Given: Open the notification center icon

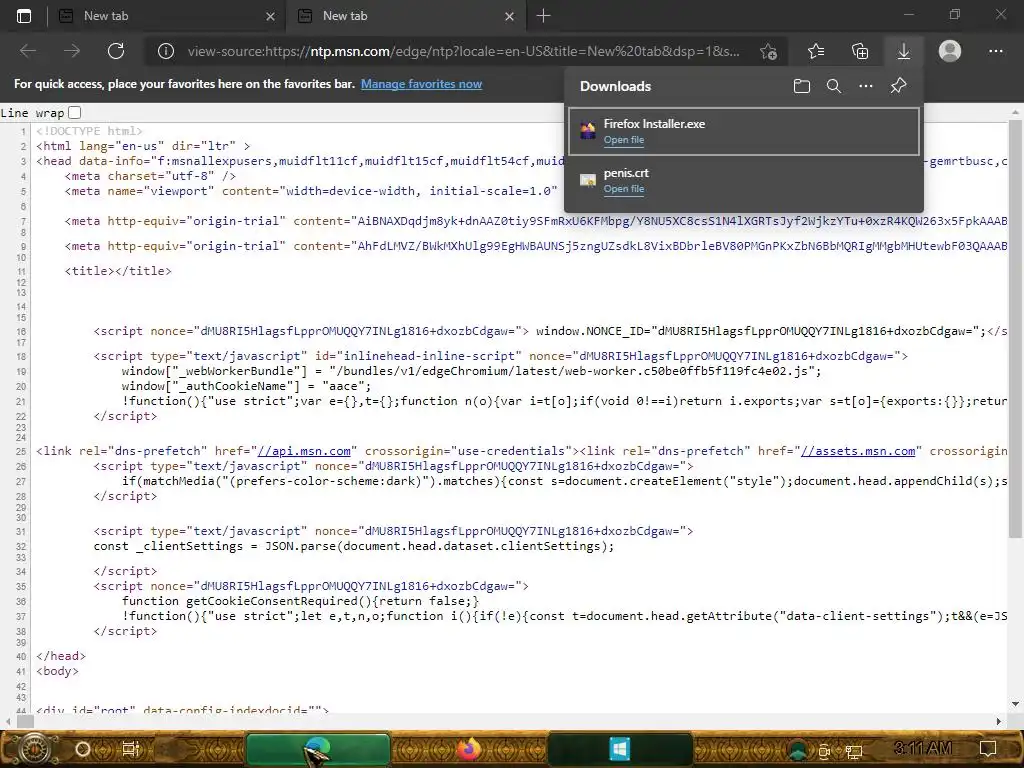Looking at the screenshot, I should tap(988, 748).
